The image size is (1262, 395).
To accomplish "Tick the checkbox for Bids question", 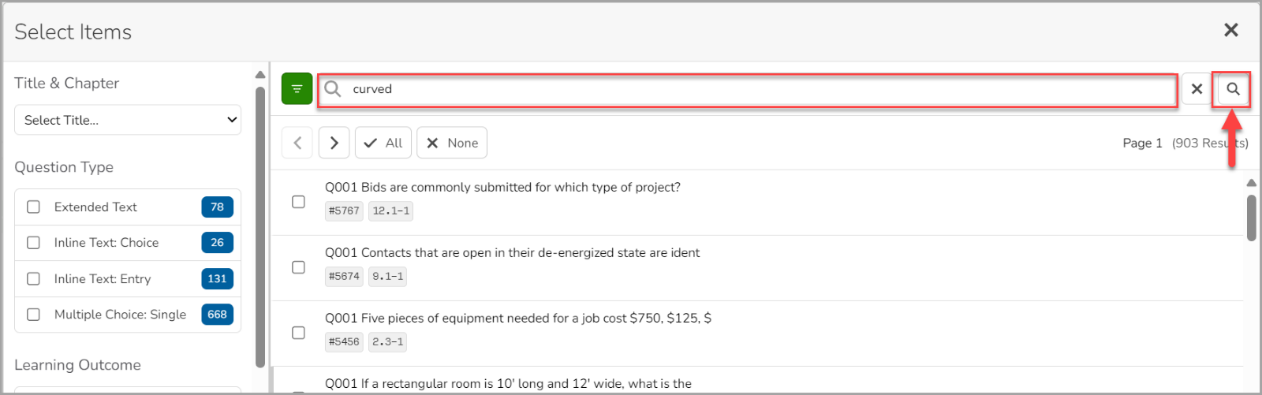I will (298, 202).
